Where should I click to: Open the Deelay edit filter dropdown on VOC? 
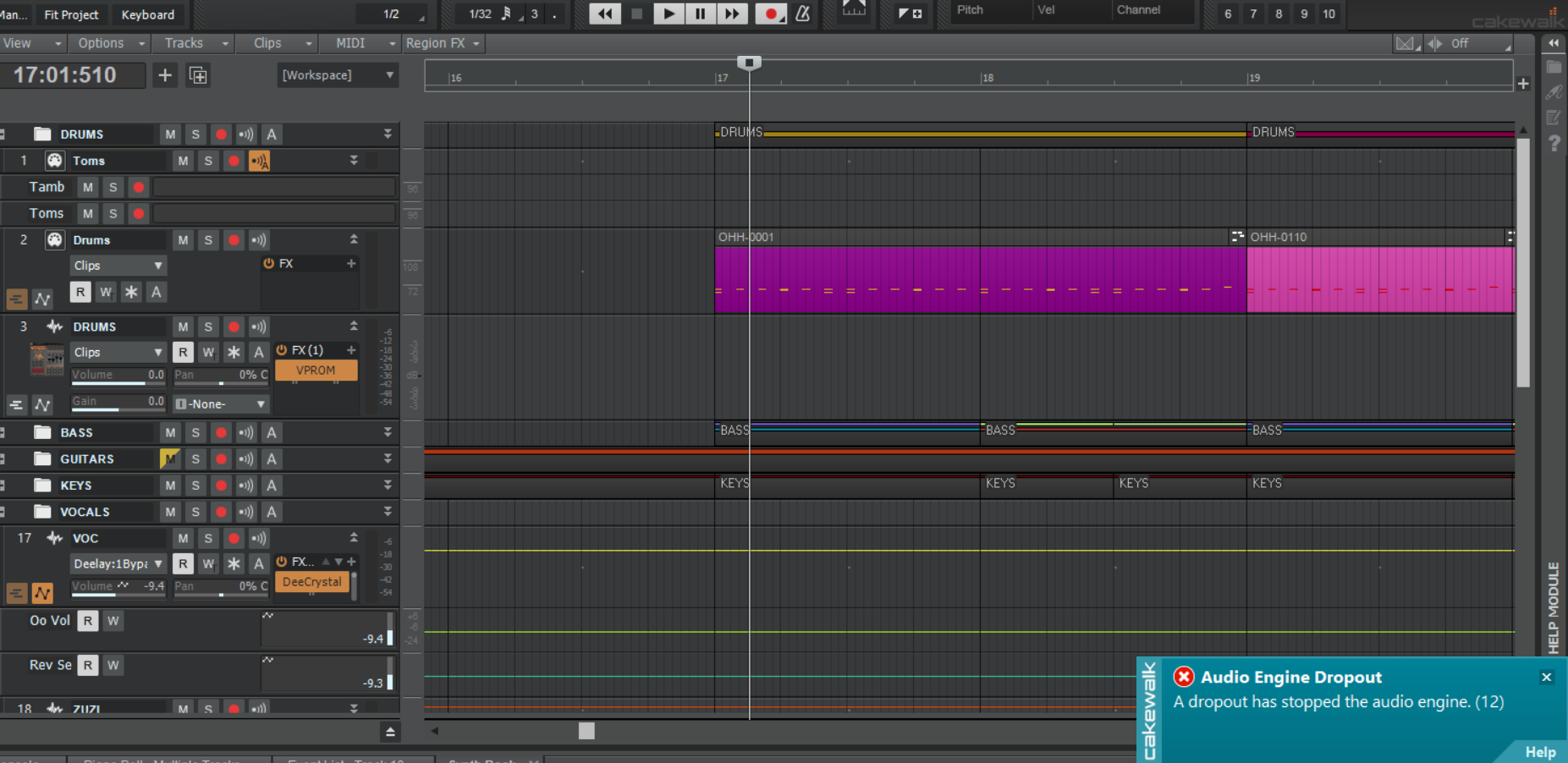point(118,563)
